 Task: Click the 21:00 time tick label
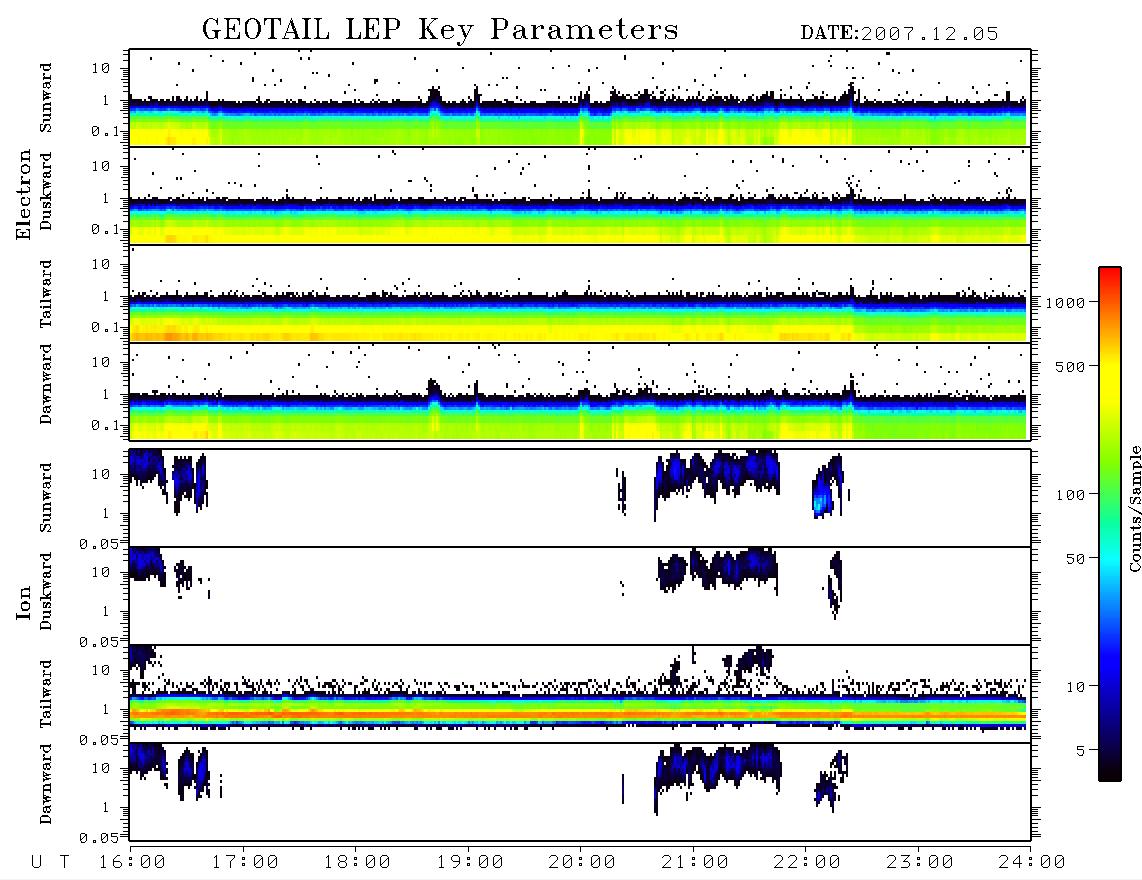tap(695, 863)
